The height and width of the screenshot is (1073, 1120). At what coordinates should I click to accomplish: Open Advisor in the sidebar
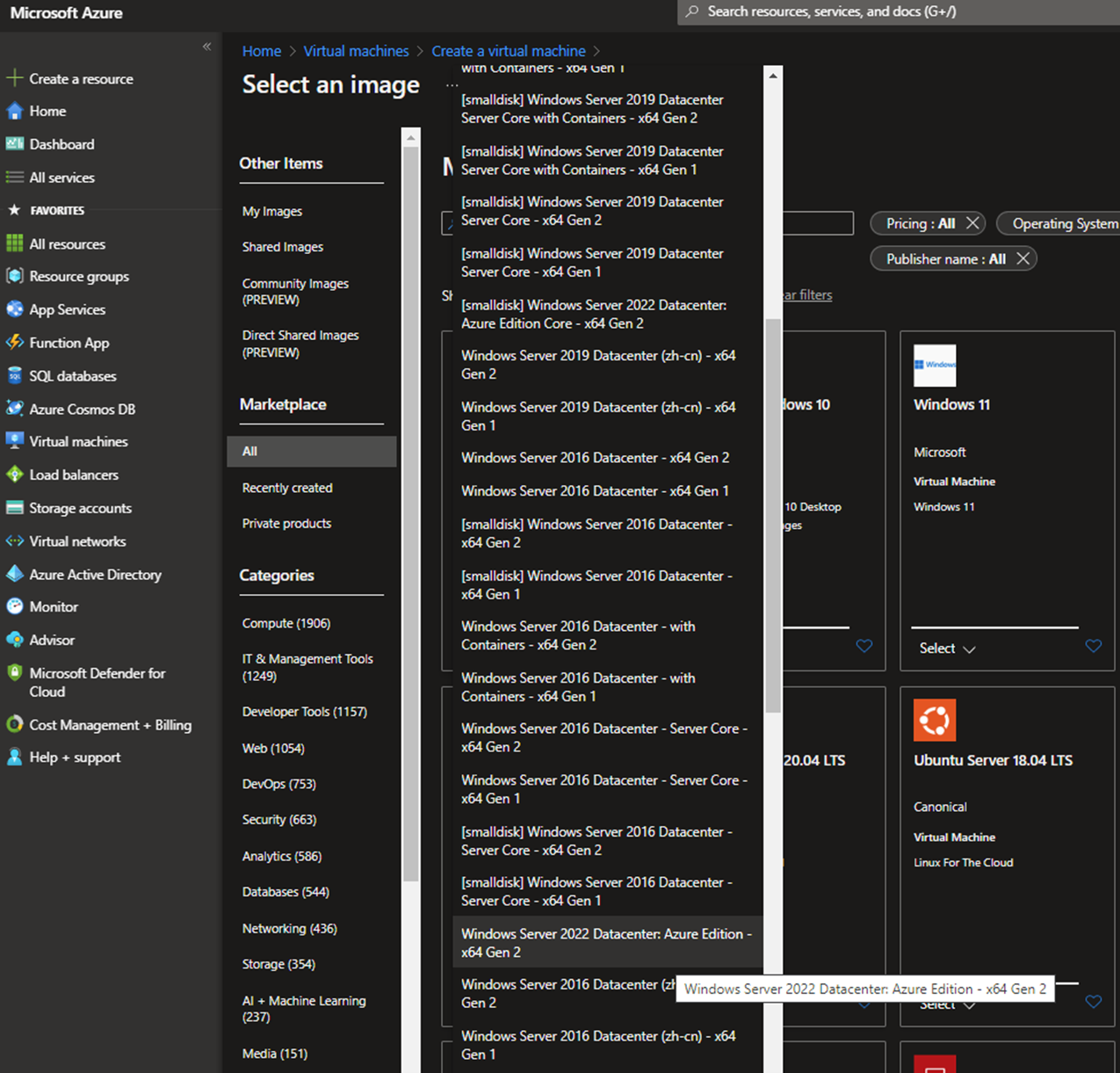tap(52, 641)
